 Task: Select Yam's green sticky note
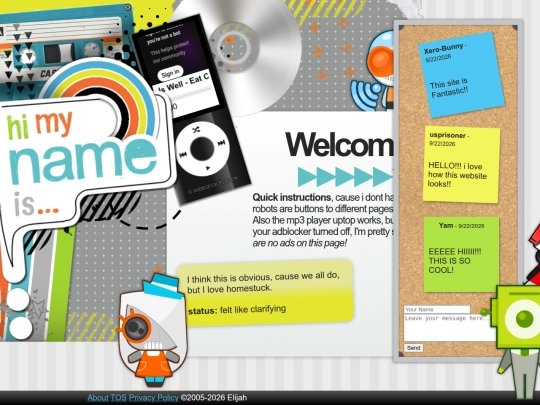click(x=461, y=255)
